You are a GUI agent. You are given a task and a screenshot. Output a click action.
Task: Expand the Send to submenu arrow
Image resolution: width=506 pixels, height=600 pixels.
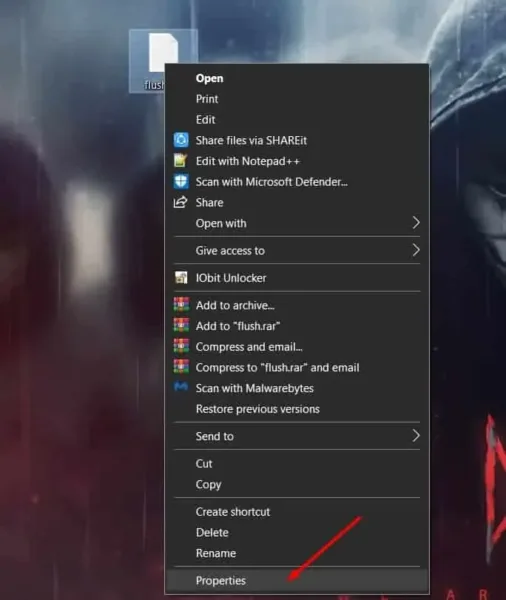(x=416, y=435)
